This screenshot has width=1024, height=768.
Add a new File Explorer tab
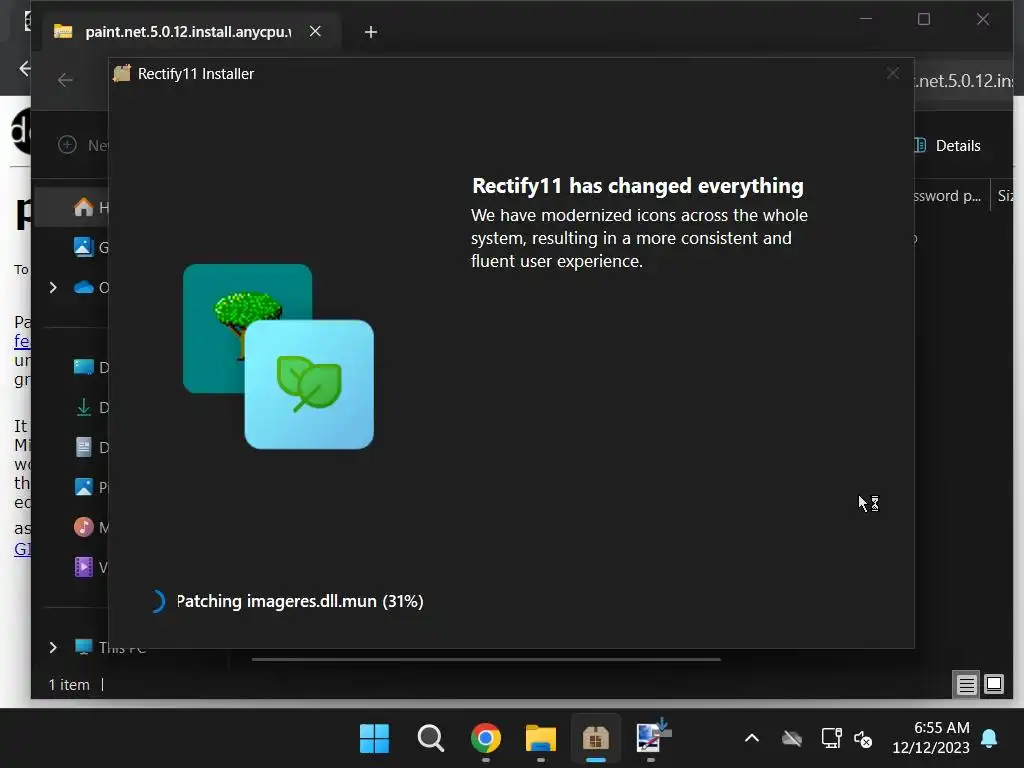click(x=370, y=32)
